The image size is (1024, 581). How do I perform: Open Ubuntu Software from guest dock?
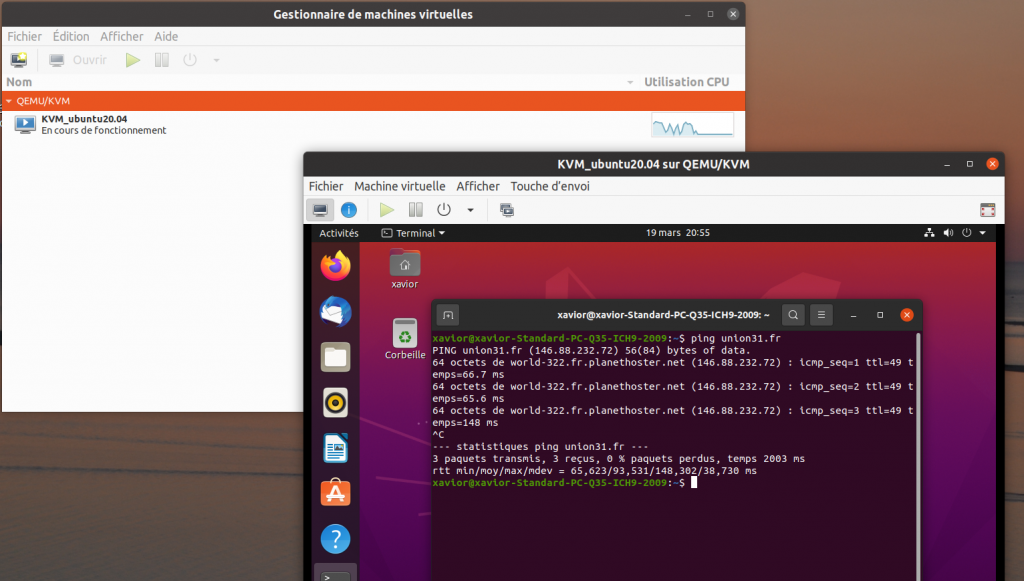[x=336, y=493]
